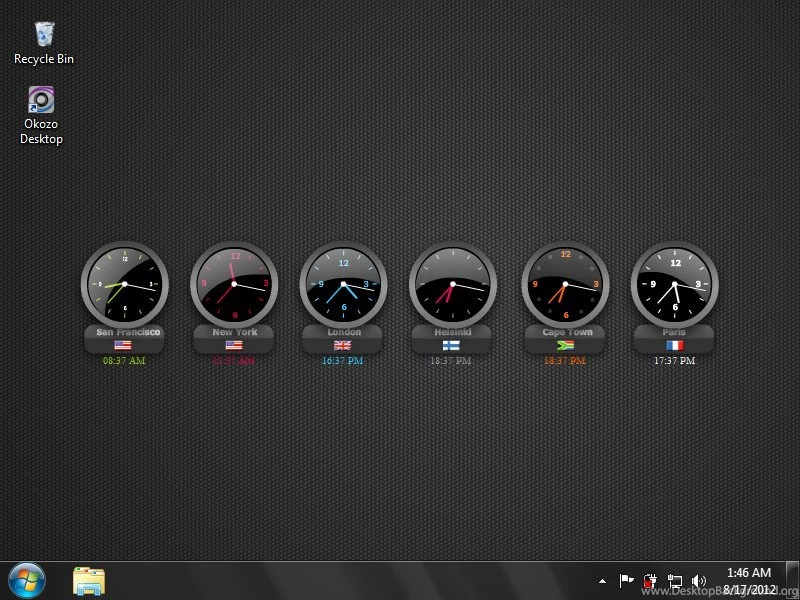Open the Action Center flag icon
The height and width of the screenshot is (600, 800).
click(x=627, y=580)
